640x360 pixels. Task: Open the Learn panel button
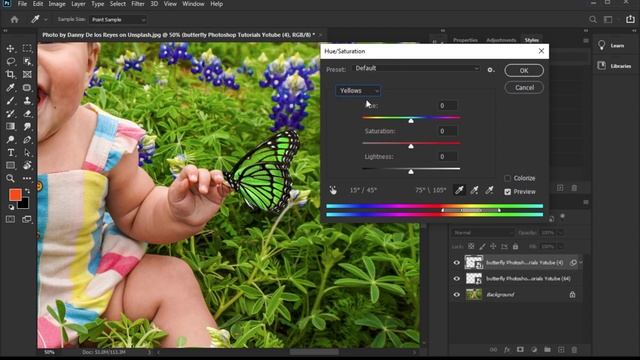pos(611,45)
